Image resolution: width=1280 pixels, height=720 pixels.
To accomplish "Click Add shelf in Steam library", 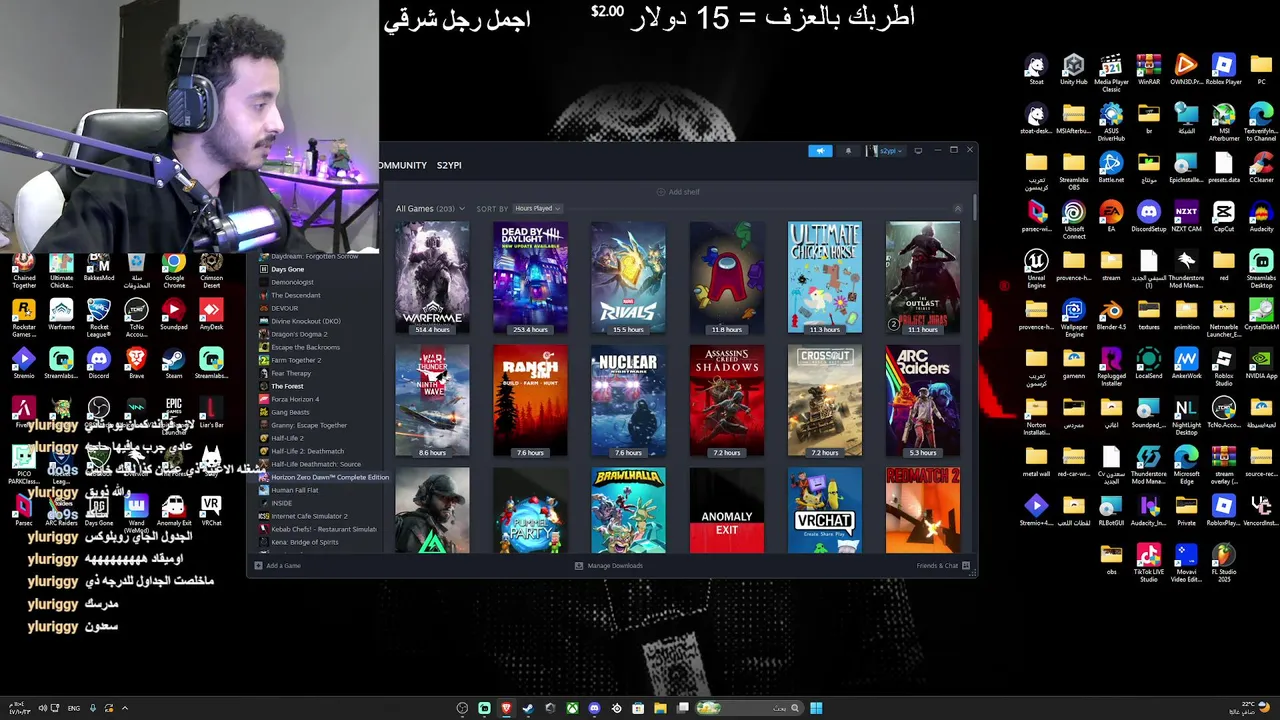I will tap(678, 192).
